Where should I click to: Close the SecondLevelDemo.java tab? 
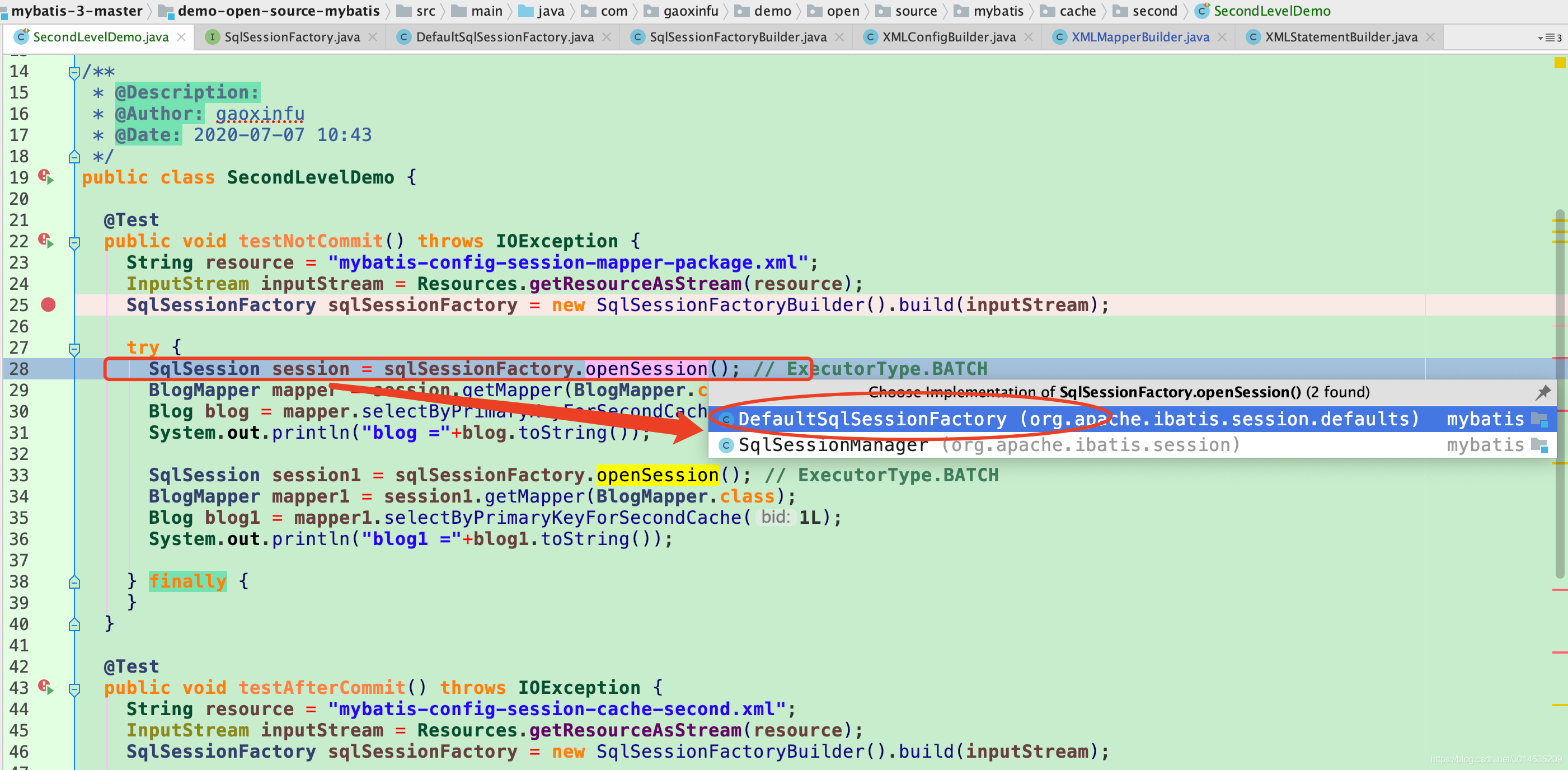181,37
